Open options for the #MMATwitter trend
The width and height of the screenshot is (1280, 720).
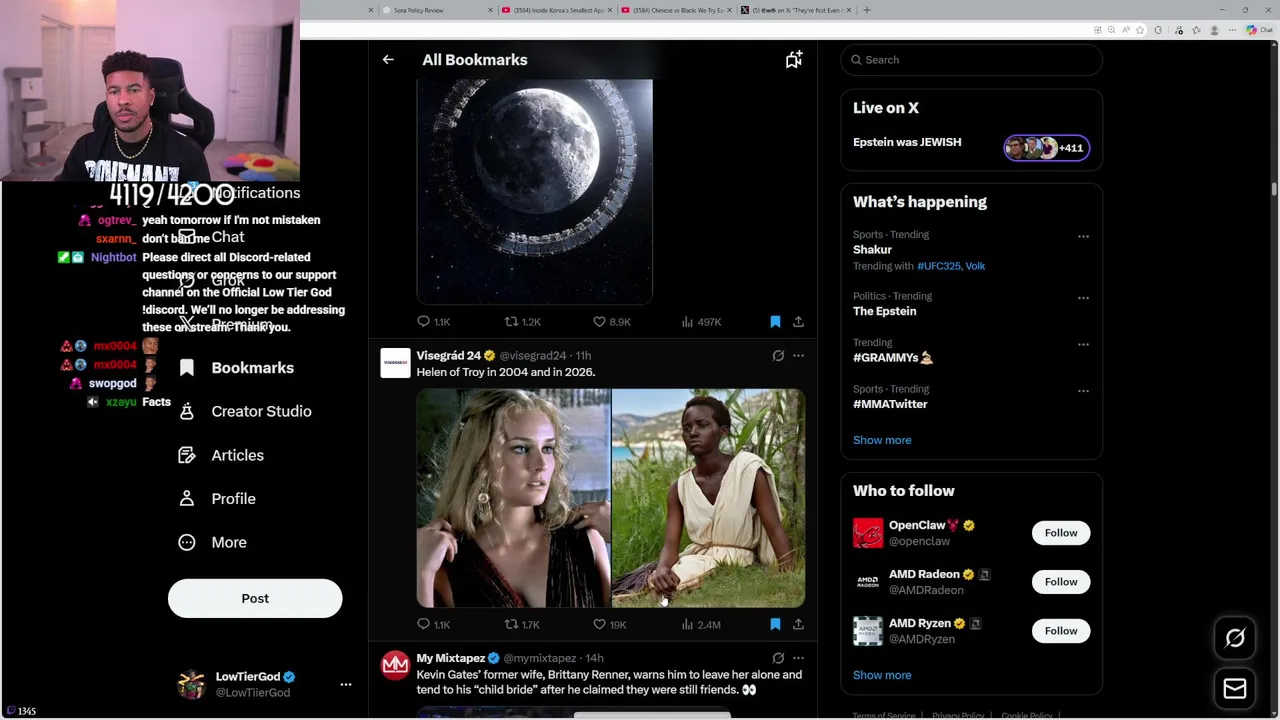click(1083, 391)
